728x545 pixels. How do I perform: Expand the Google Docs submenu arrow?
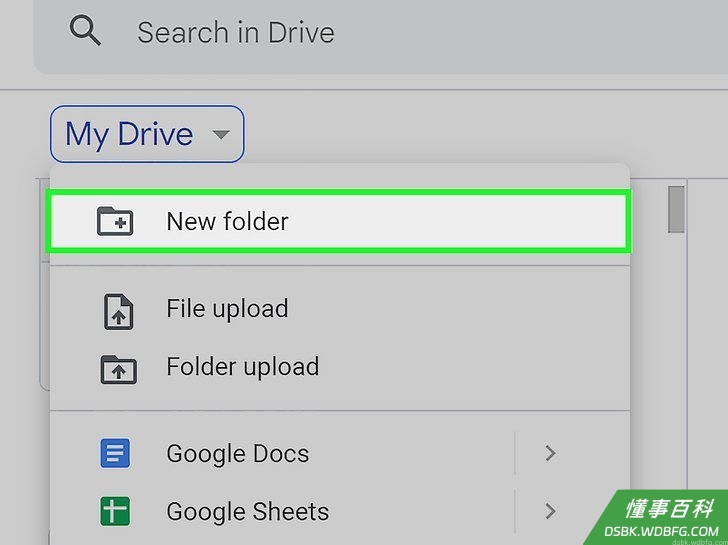(551, 454)
